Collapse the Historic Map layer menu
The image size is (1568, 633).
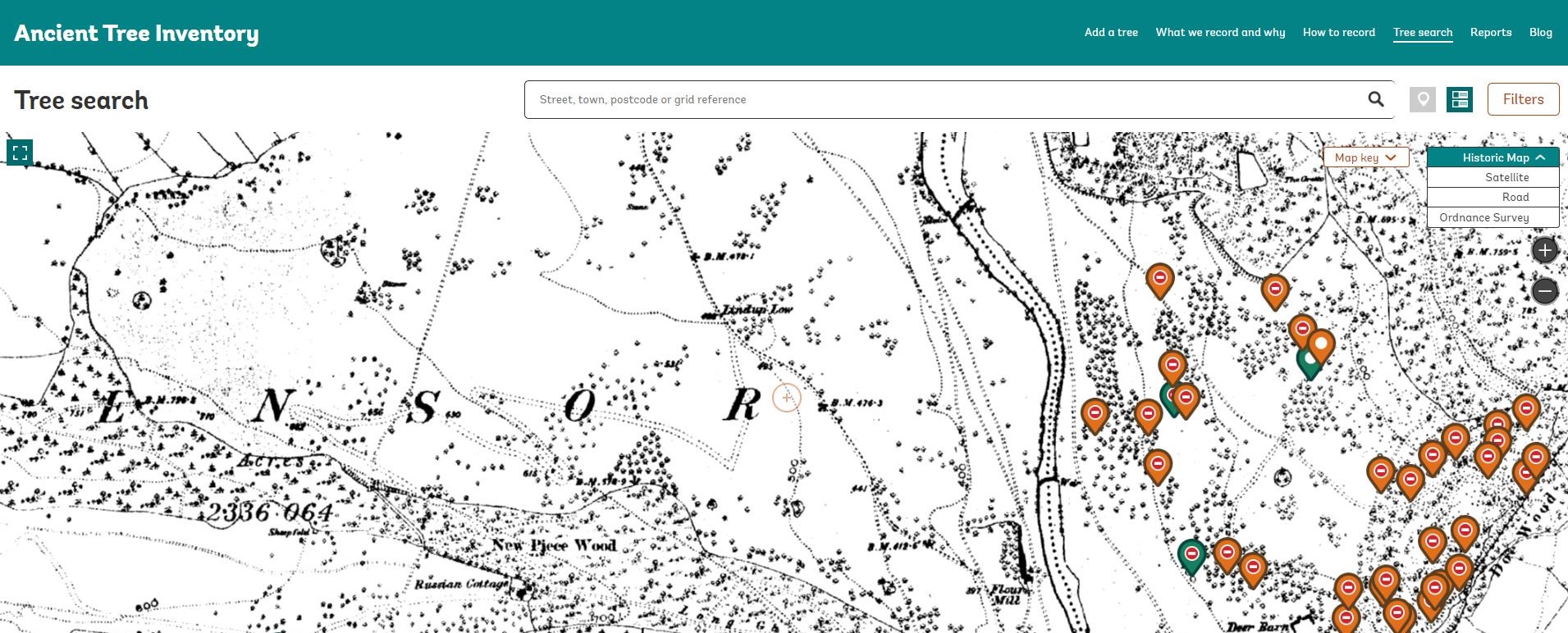tap(1493, 157)
